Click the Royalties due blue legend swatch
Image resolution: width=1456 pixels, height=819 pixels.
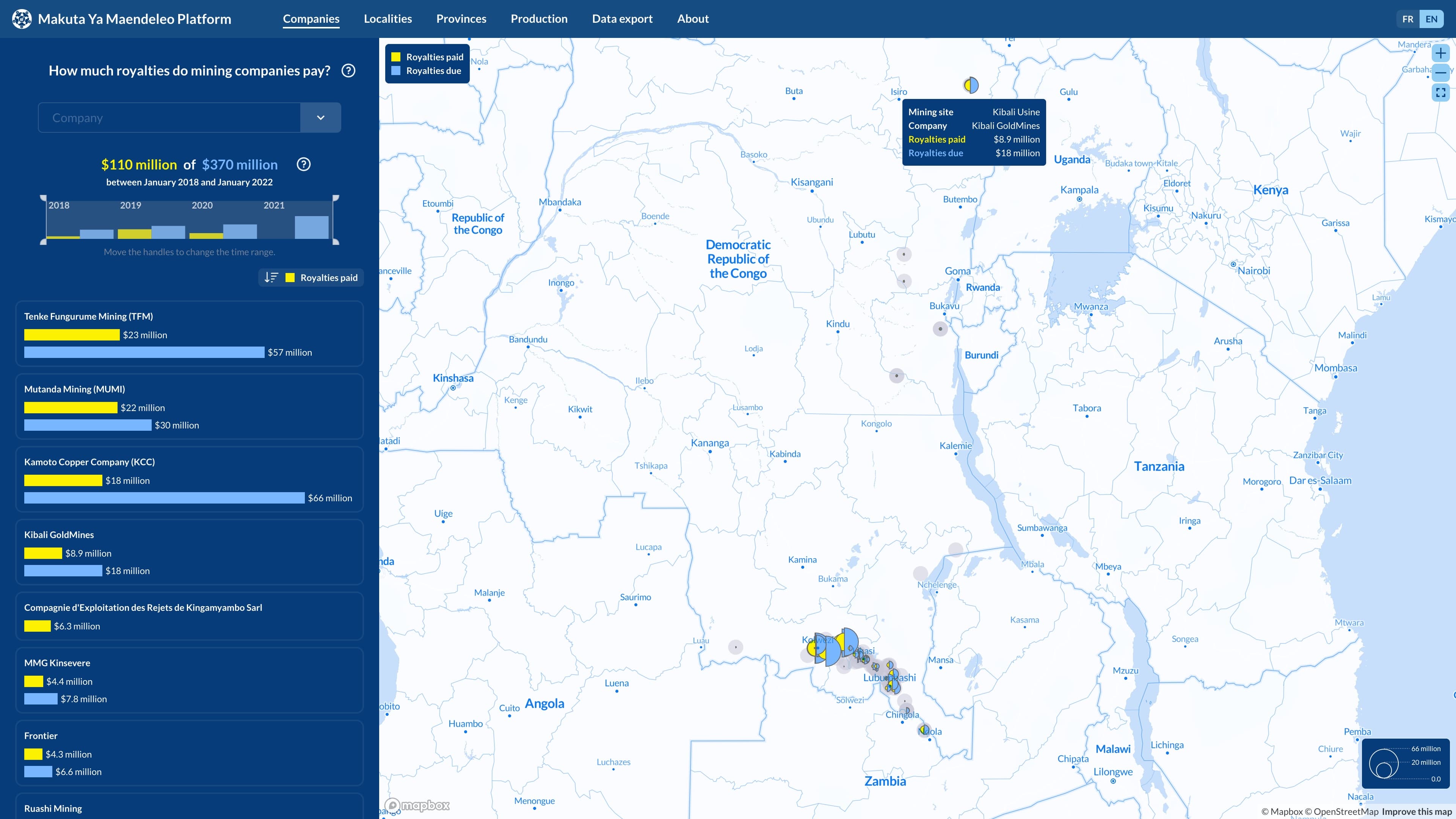(396, 71)
